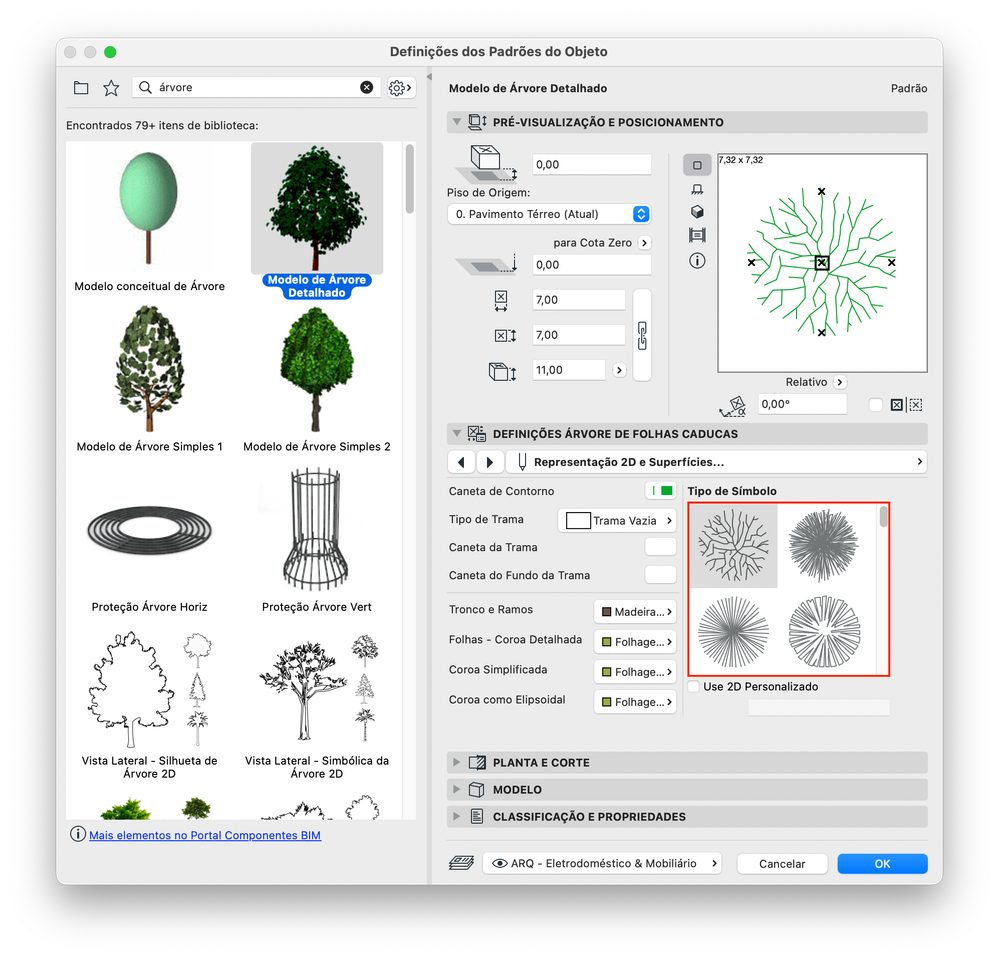Expand Classificação e Propriedades panel
This screenshot has height=959, width=999.
[x=456, y=816]
